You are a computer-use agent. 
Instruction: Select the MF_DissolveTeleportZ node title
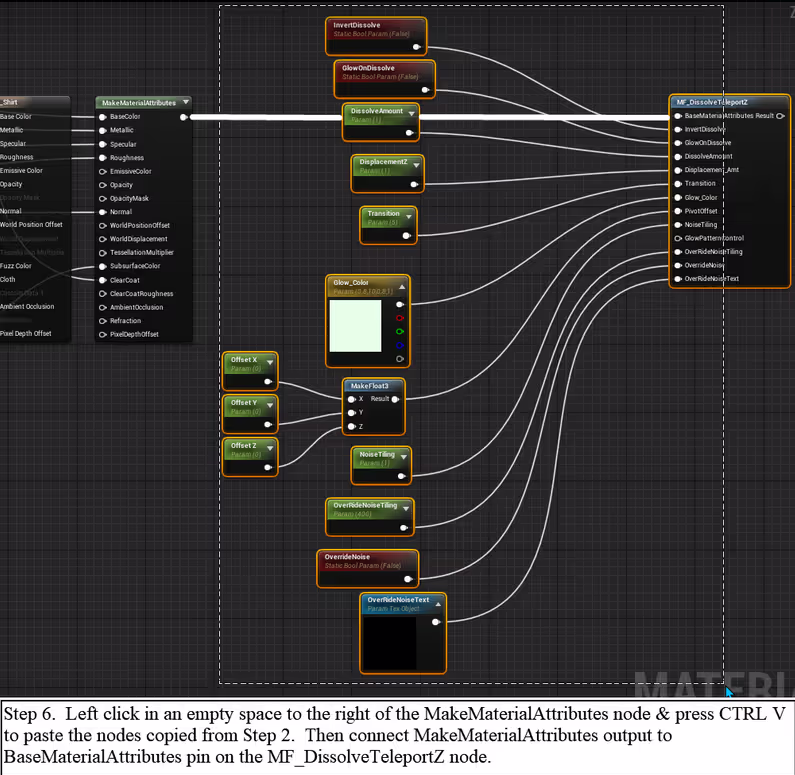(x=712, y=102)
